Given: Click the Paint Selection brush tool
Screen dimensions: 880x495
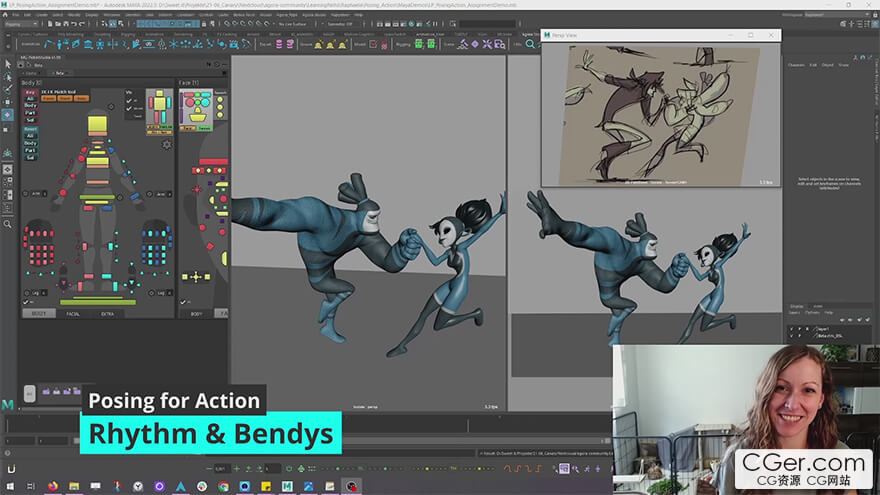Looking at the screenshot, I should pyautogui.click(x=7, y=89).
